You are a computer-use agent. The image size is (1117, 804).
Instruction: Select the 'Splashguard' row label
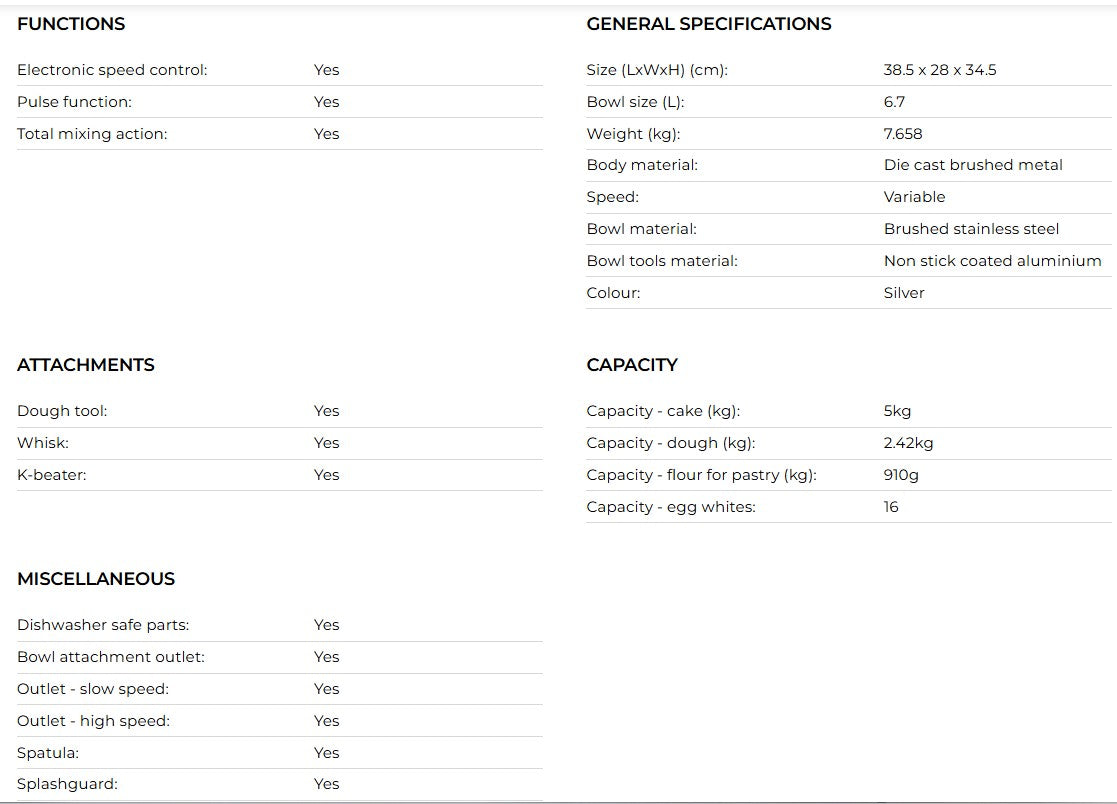tap(67, 784)
